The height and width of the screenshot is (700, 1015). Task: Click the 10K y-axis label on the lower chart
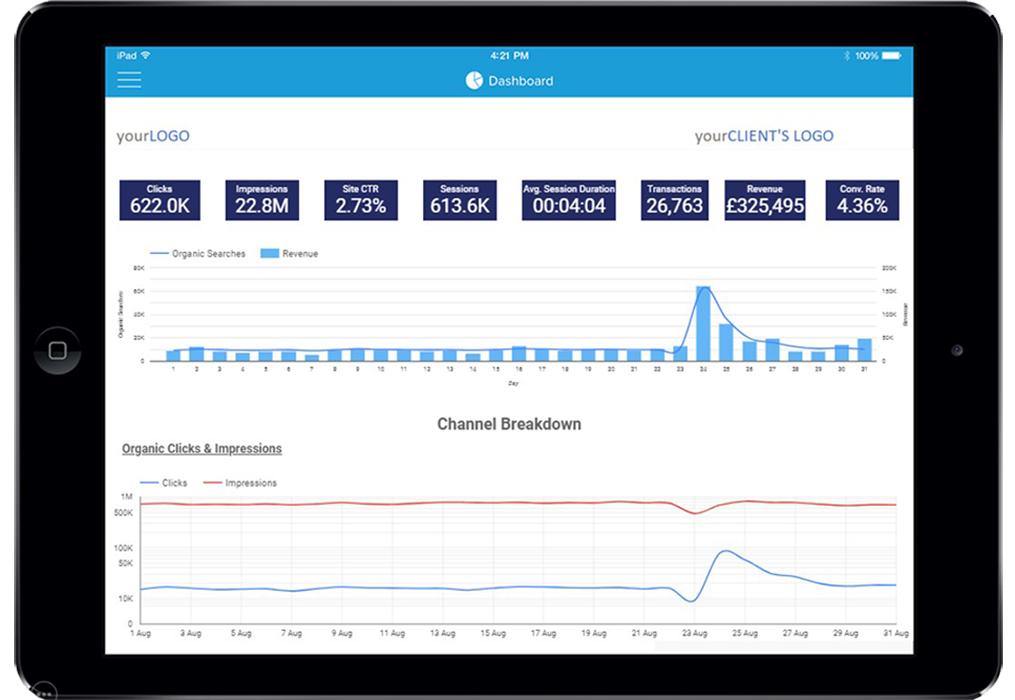coord(126,599)
